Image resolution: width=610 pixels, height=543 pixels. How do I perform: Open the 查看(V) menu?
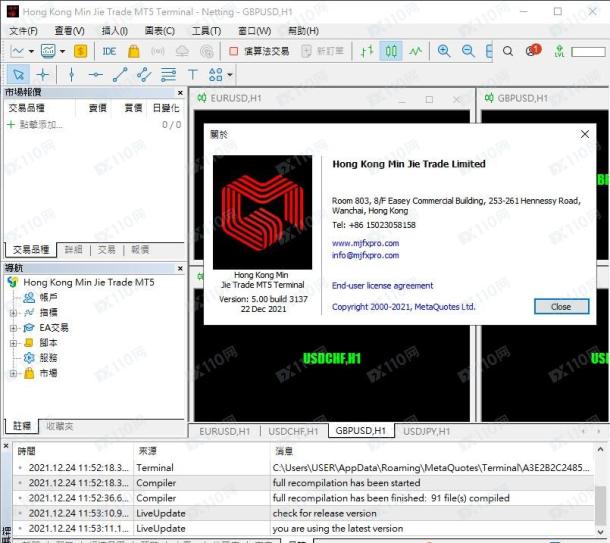(x=69, y=31)
